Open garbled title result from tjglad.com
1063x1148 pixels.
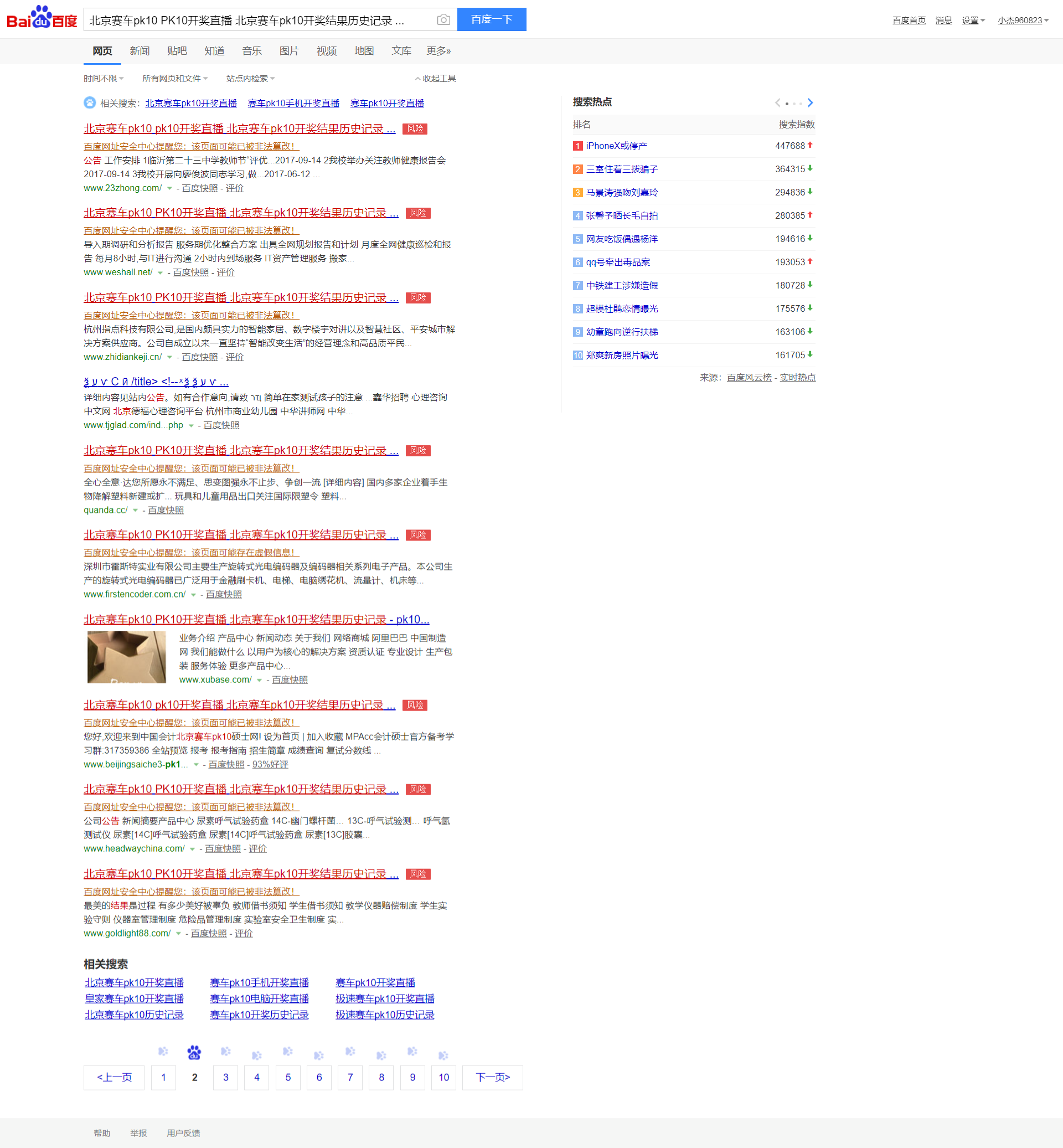pos(156,382)
